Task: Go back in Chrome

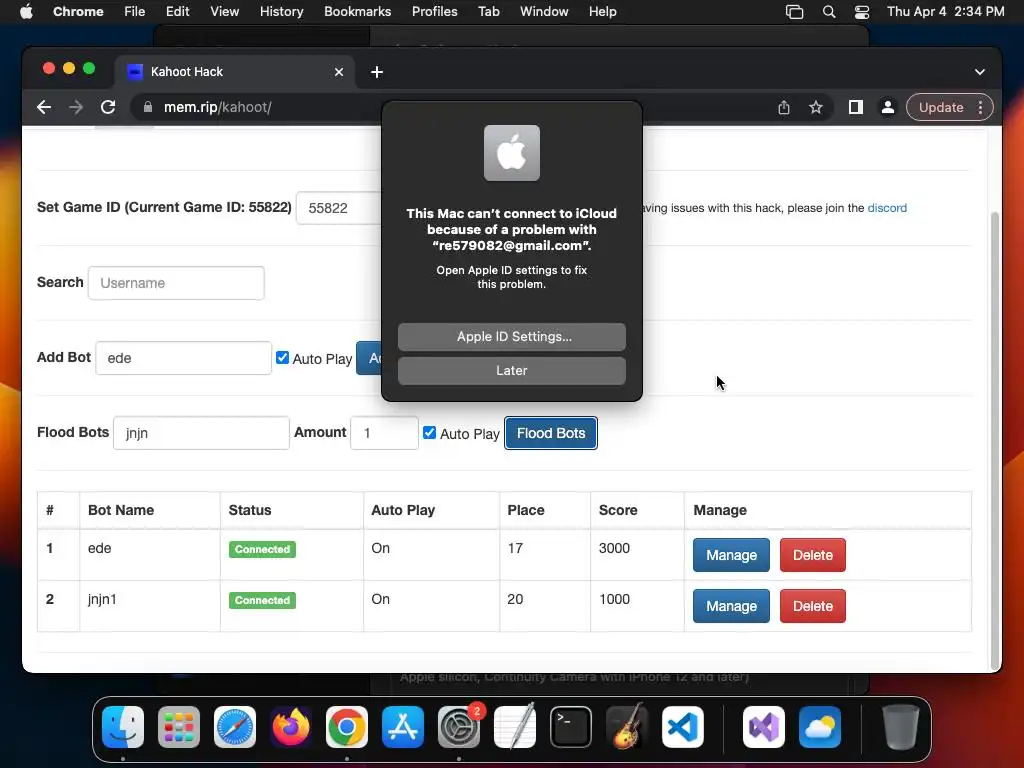Action: (x=44, y=107)
